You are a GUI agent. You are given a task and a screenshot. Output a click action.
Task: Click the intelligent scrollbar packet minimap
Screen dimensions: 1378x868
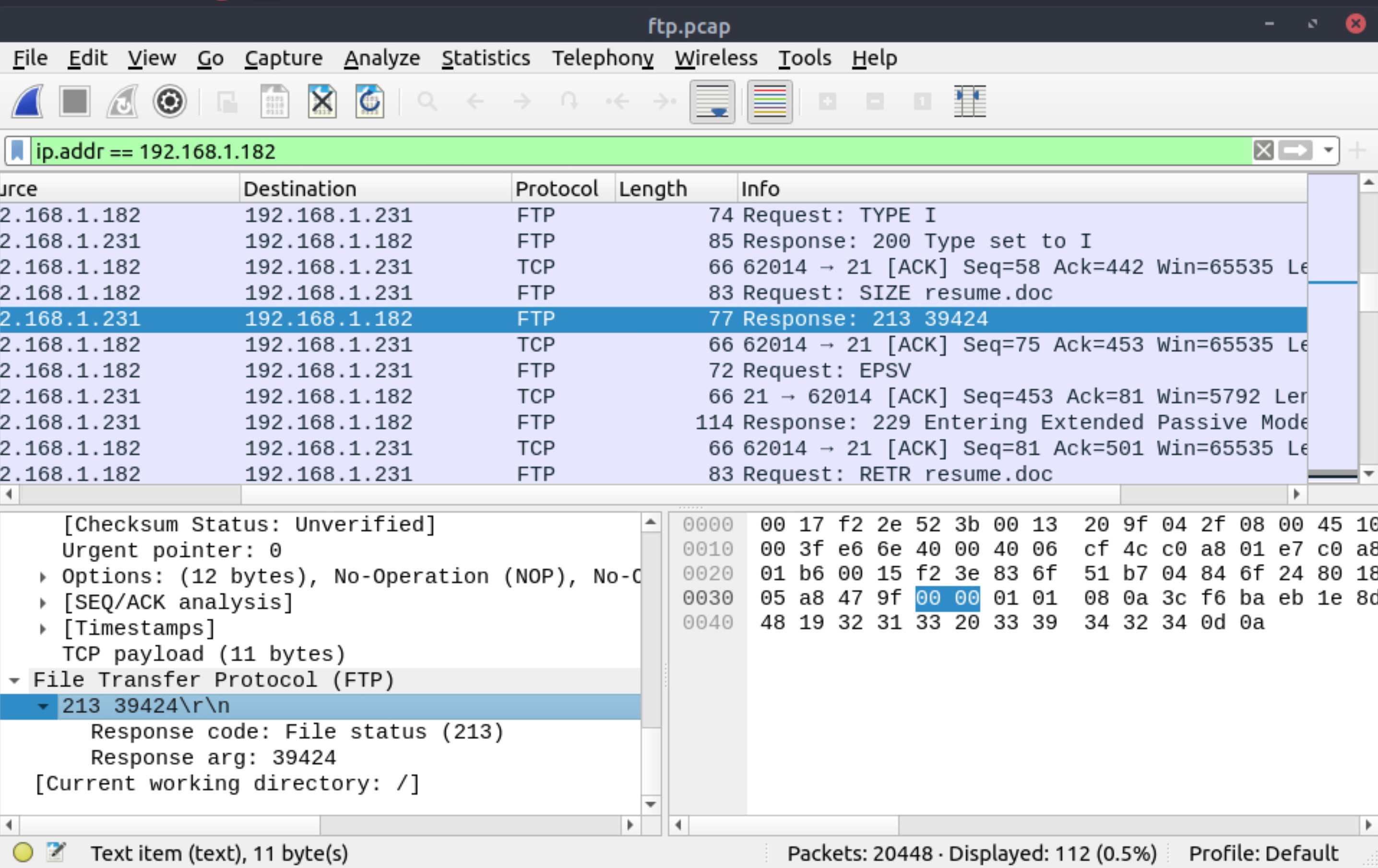pyautogui.click(x=1333, y=329)
